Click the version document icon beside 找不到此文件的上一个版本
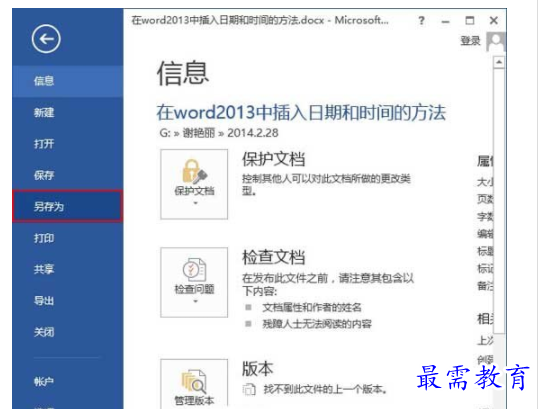 (x=249, y=389)
